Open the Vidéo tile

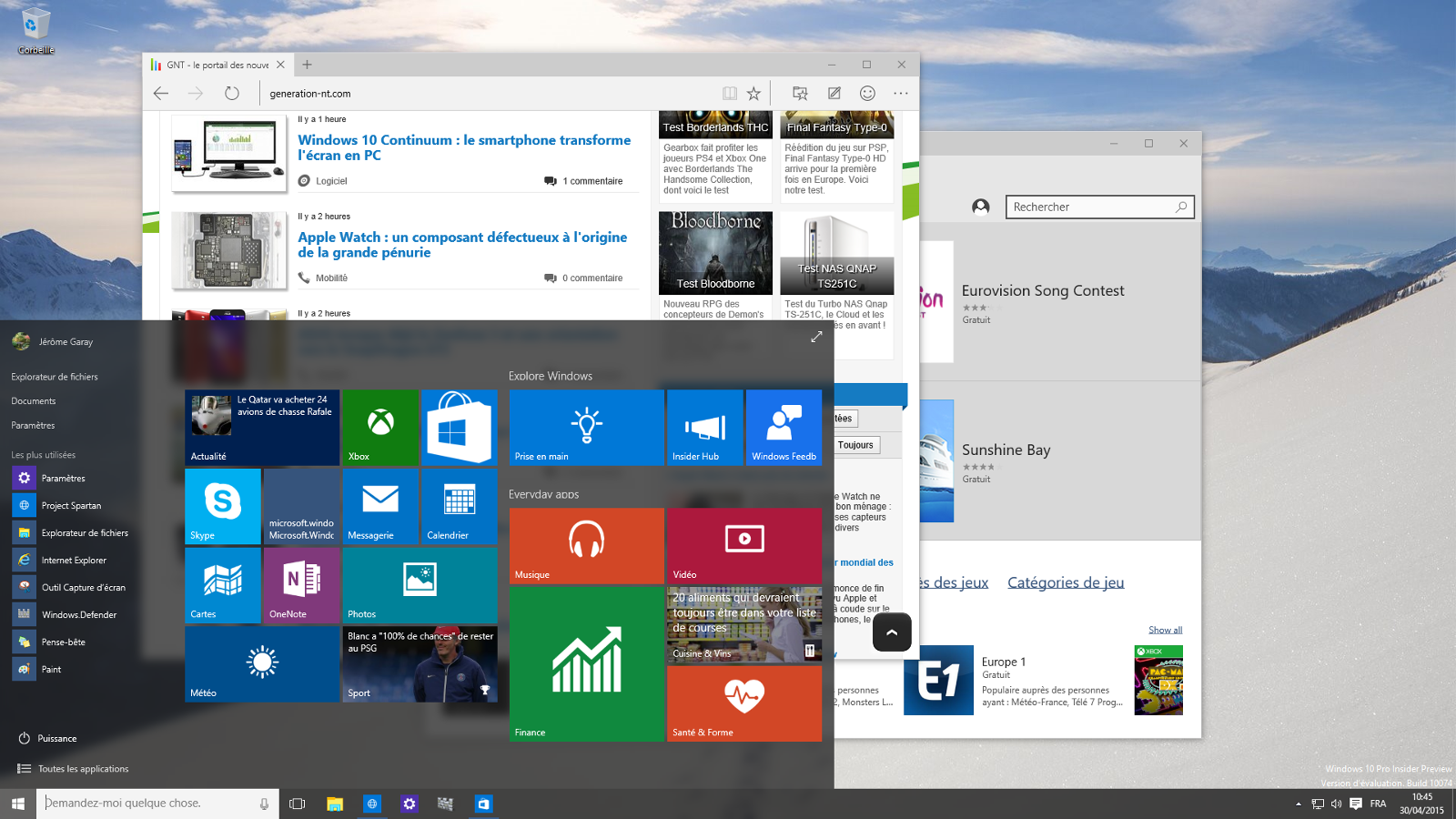click(x=744, y=546)
